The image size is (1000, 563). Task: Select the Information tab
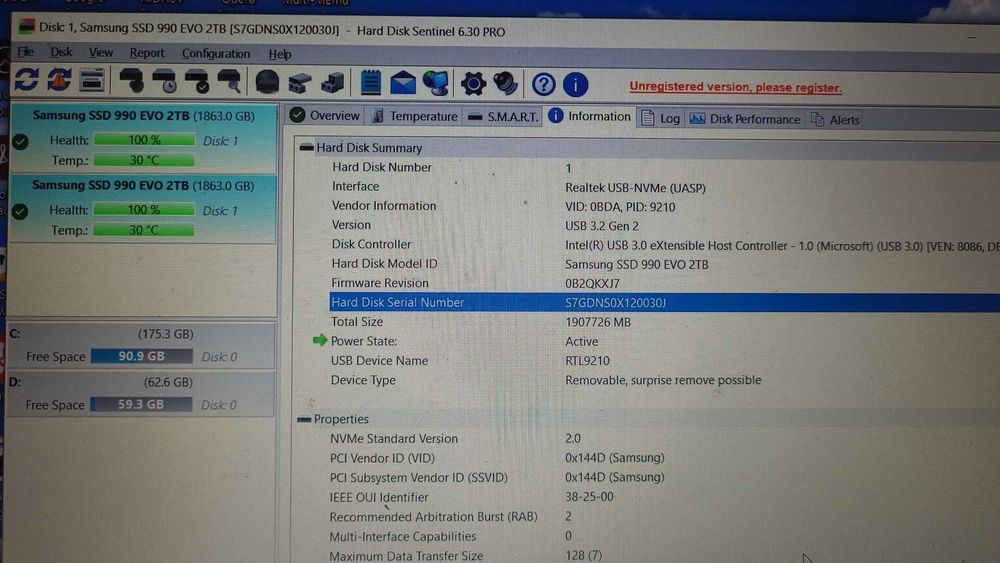[x=589, y=117]
